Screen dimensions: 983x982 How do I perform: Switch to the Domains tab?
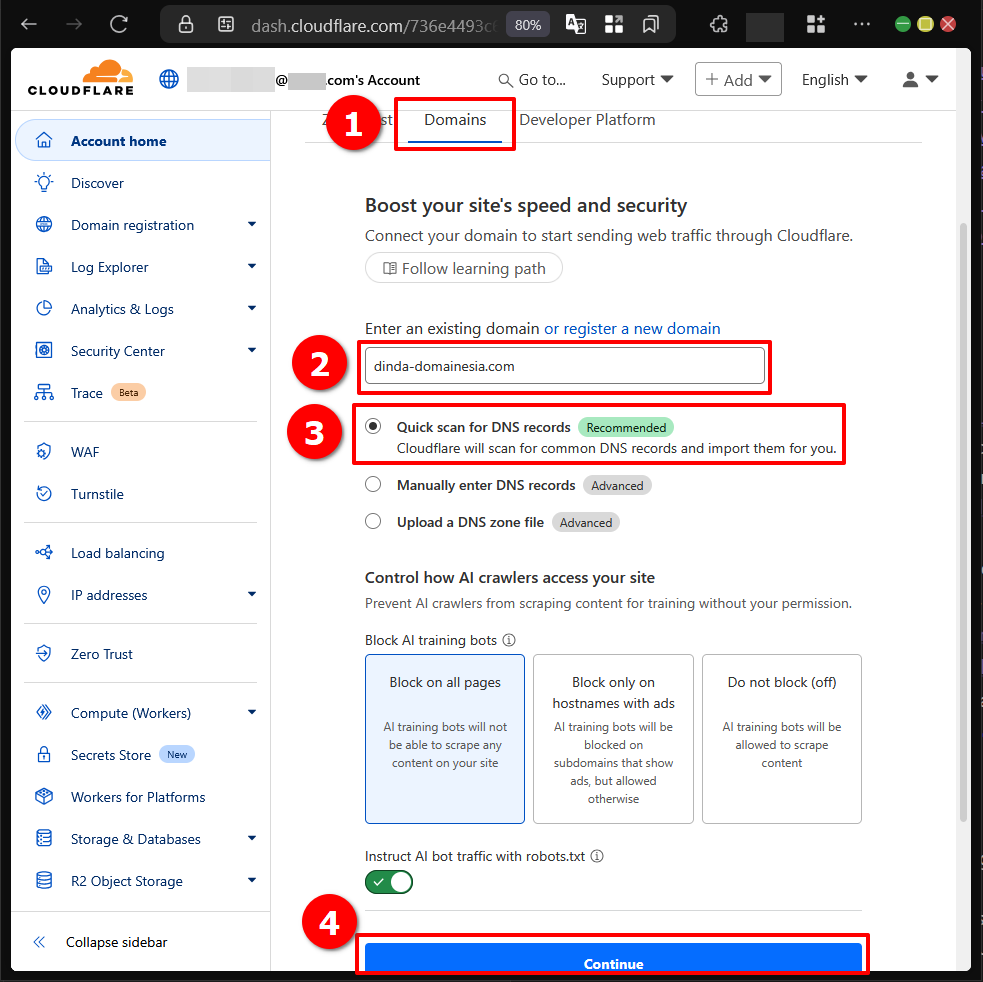tap(455, 120)
